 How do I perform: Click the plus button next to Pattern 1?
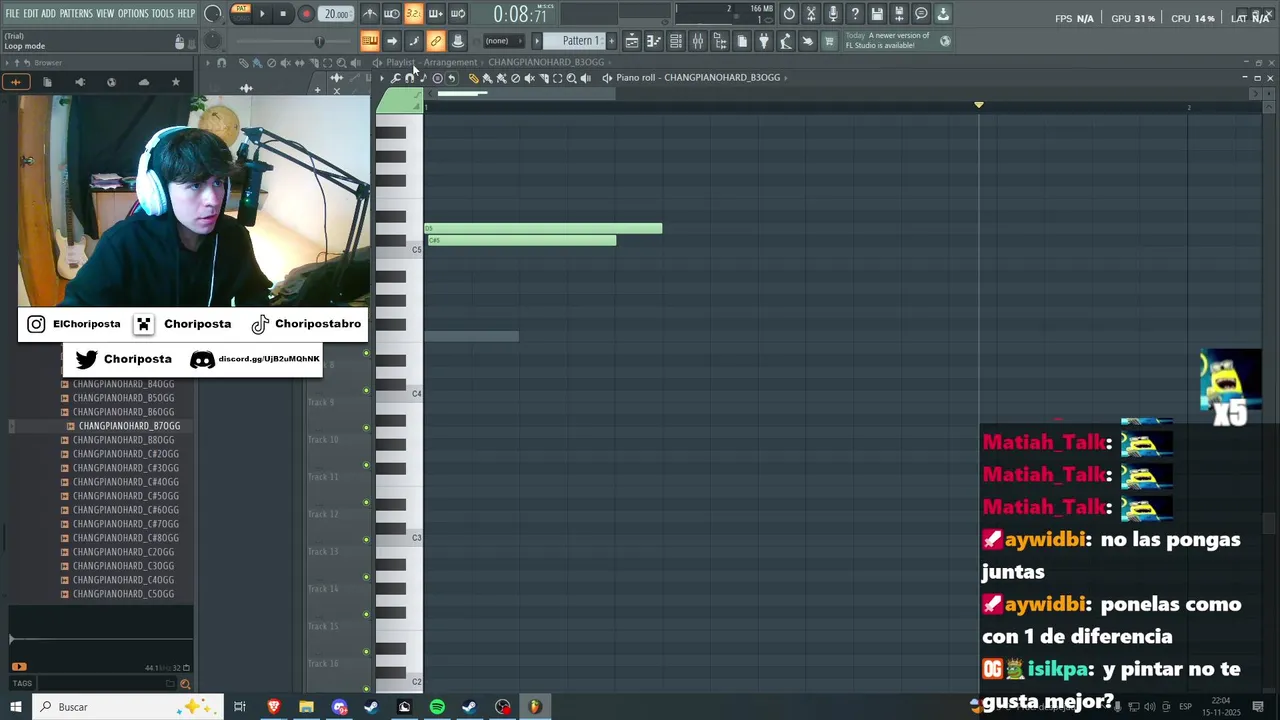tap(610, 41)
